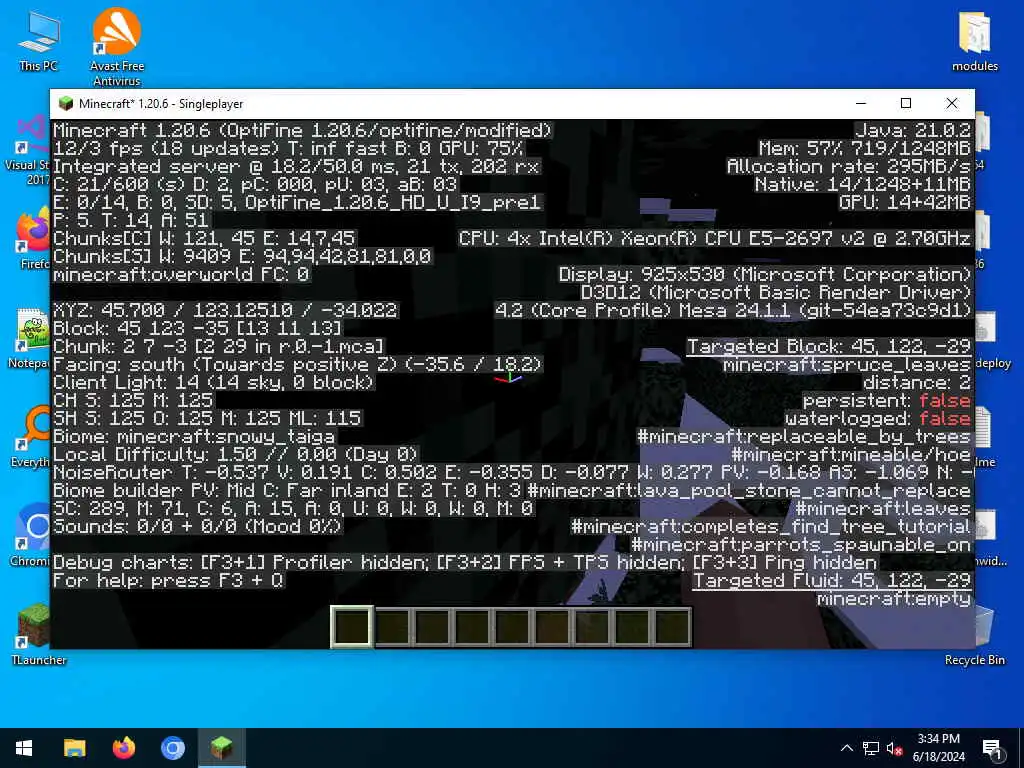Viewport: 1024px width, 768px height.
Task: Open Chromium from the taskbar
Action: pyautogui.click(x=173, y=748)
